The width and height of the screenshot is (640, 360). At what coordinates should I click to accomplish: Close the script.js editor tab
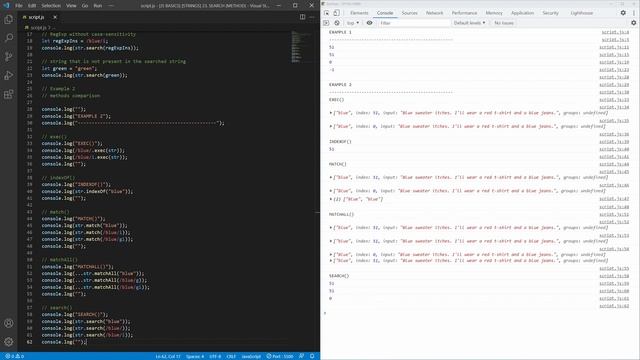pyautogui.click(x=55, y=17)
